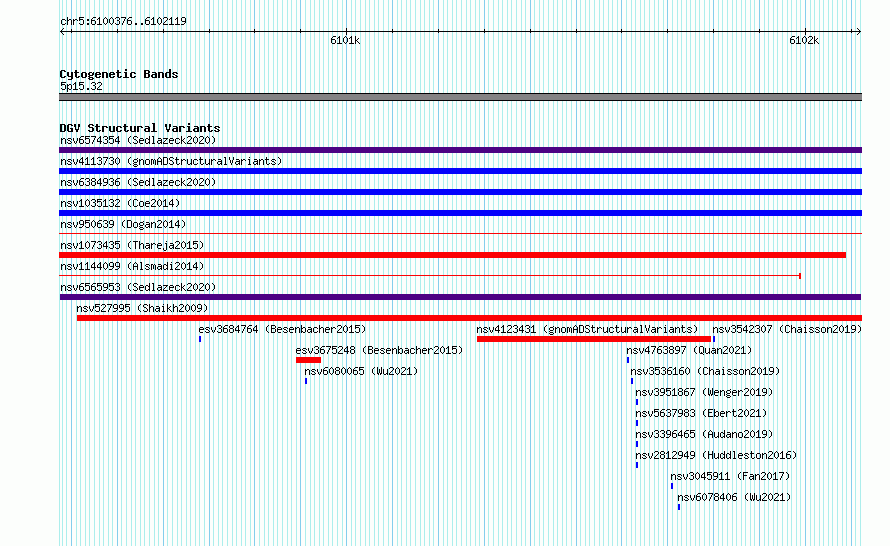Select the red bar under esv3675248
Viewport: 890px width, 546px height.
tap(308, 360)
